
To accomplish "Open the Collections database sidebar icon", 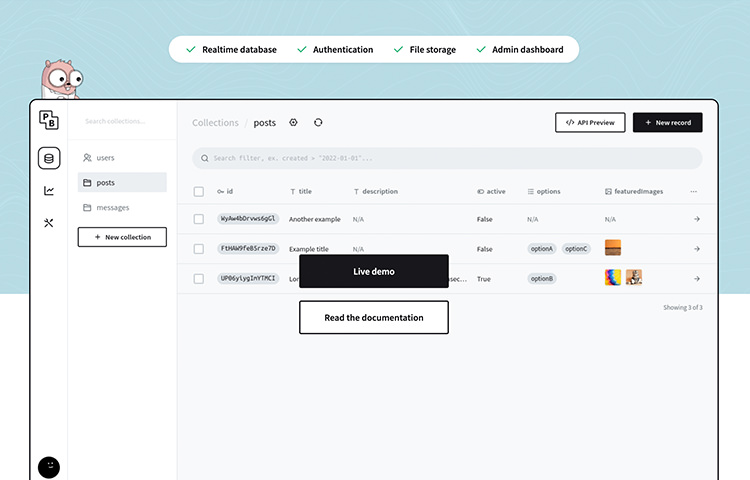I will tap(49, 158).
